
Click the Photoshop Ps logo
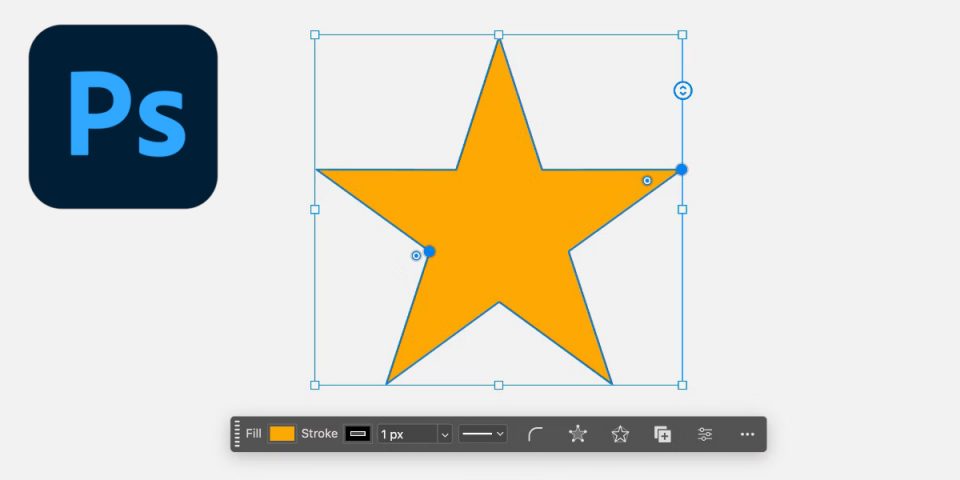point(123,116)
